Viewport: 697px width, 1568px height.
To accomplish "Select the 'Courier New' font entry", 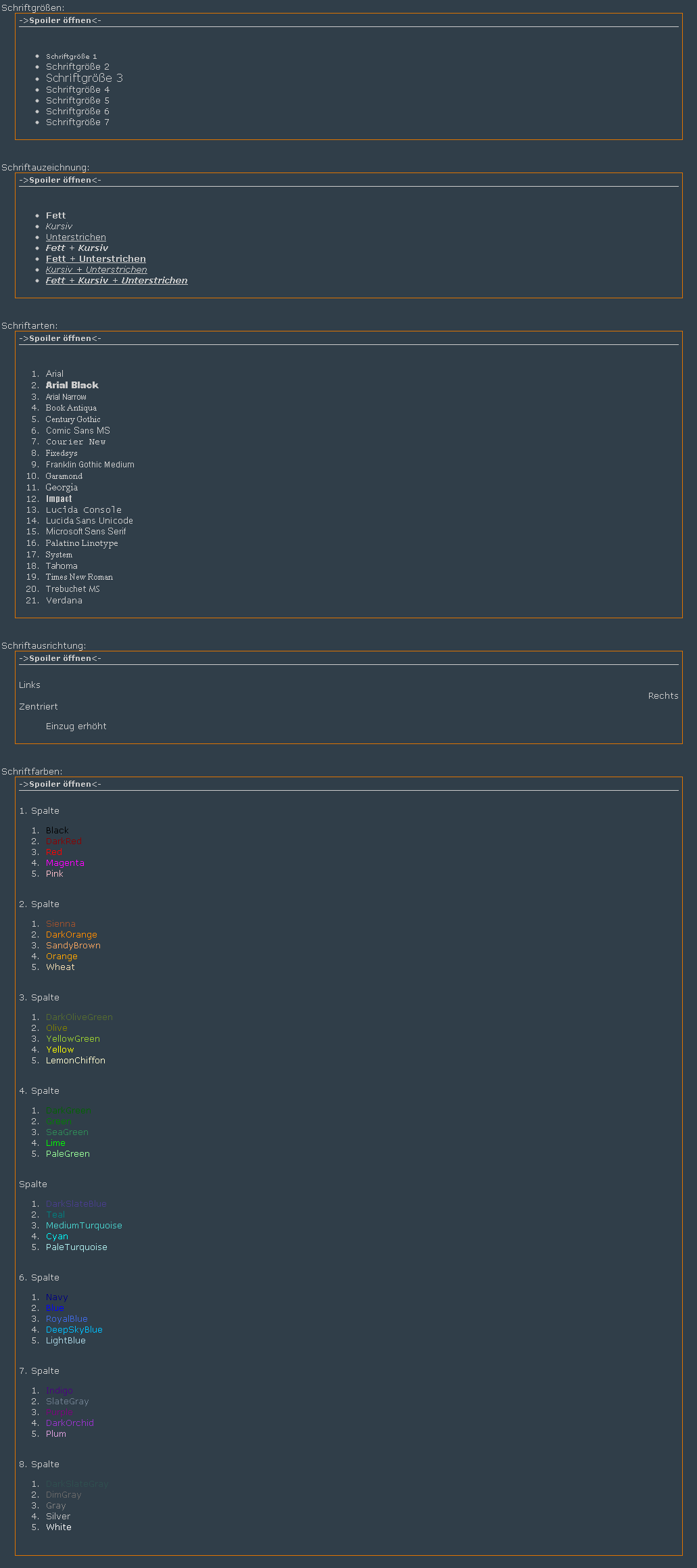I will [x=76, y=442].
